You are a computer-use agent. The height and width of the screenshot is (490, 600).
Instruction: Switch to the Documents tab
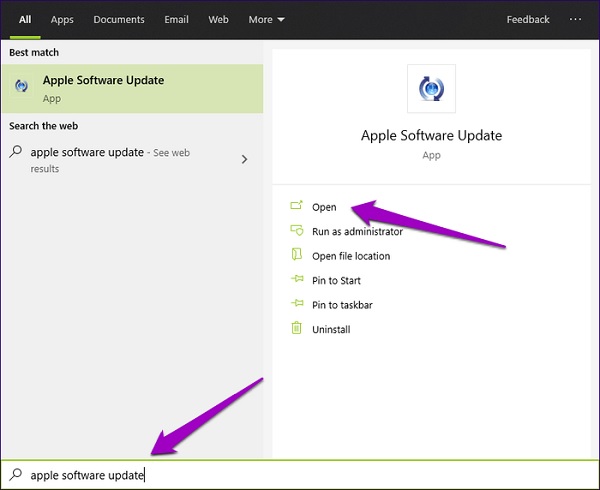119,19
